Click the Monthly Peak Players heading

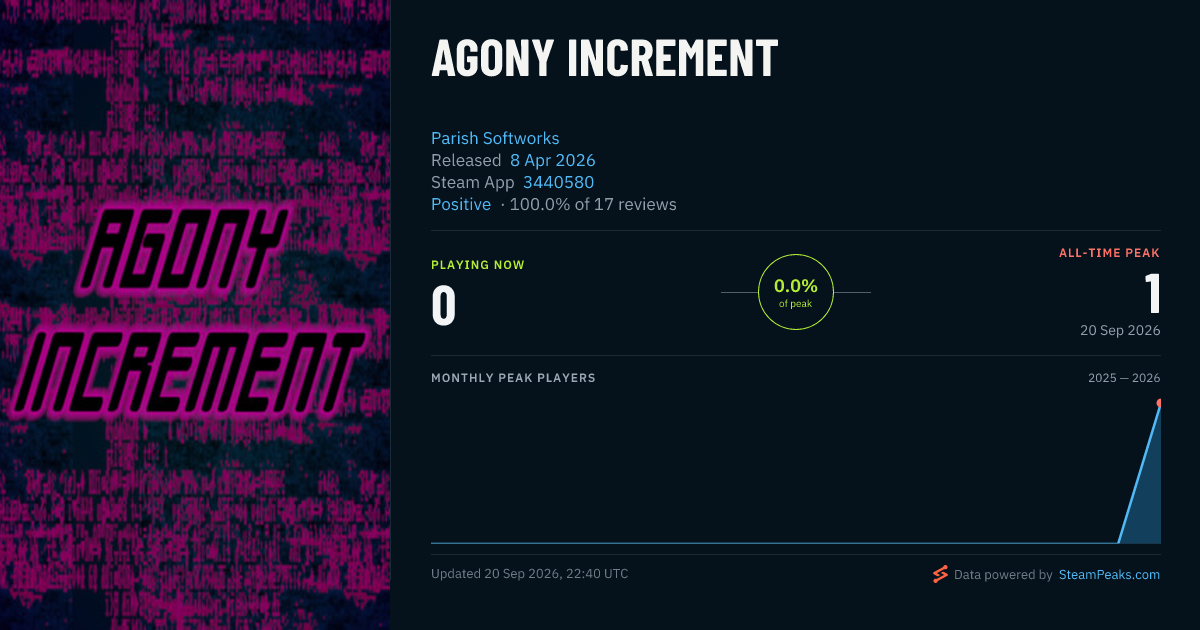[513, 378]
